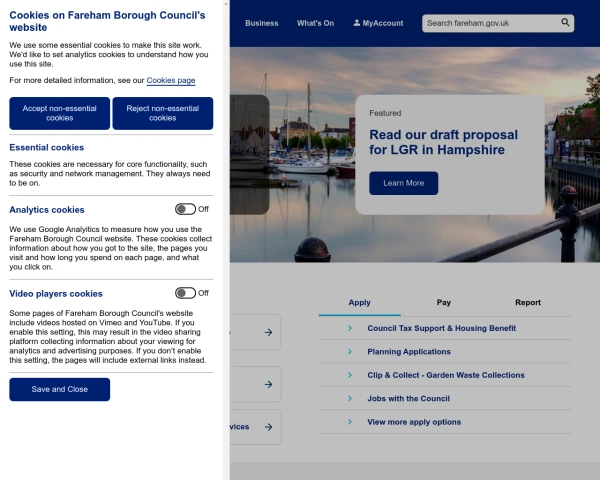Click the arrow icon on the first partially hidden card
Screen dimensions: 600x480
268,332
